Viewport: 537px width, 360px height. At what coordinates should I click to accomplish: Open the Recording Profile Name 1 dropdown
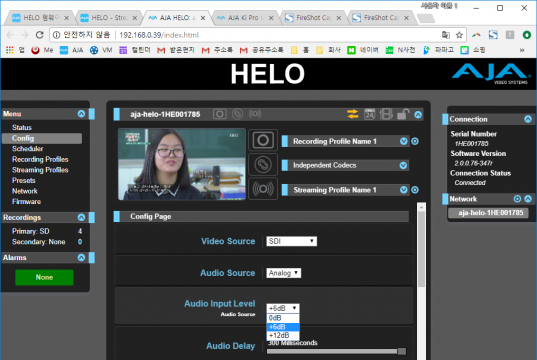pos(403,141)
